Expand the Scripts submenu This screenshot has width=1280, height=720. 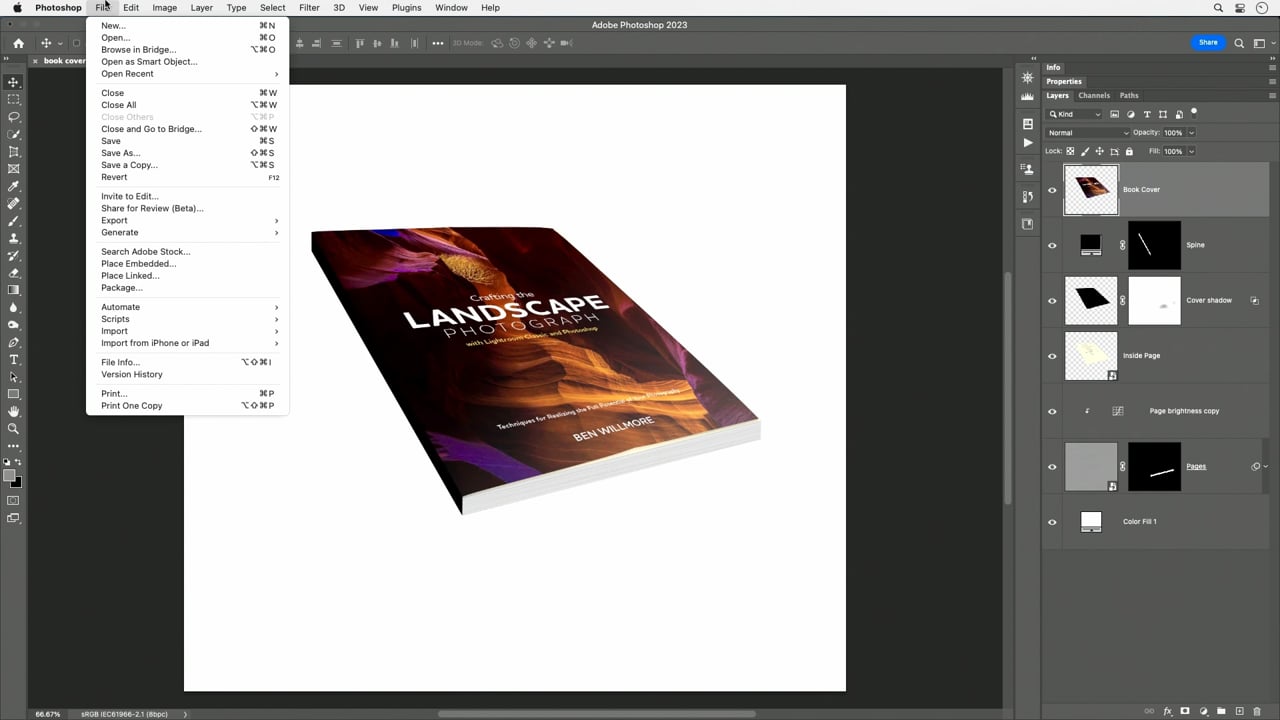(x=188, y=319)
